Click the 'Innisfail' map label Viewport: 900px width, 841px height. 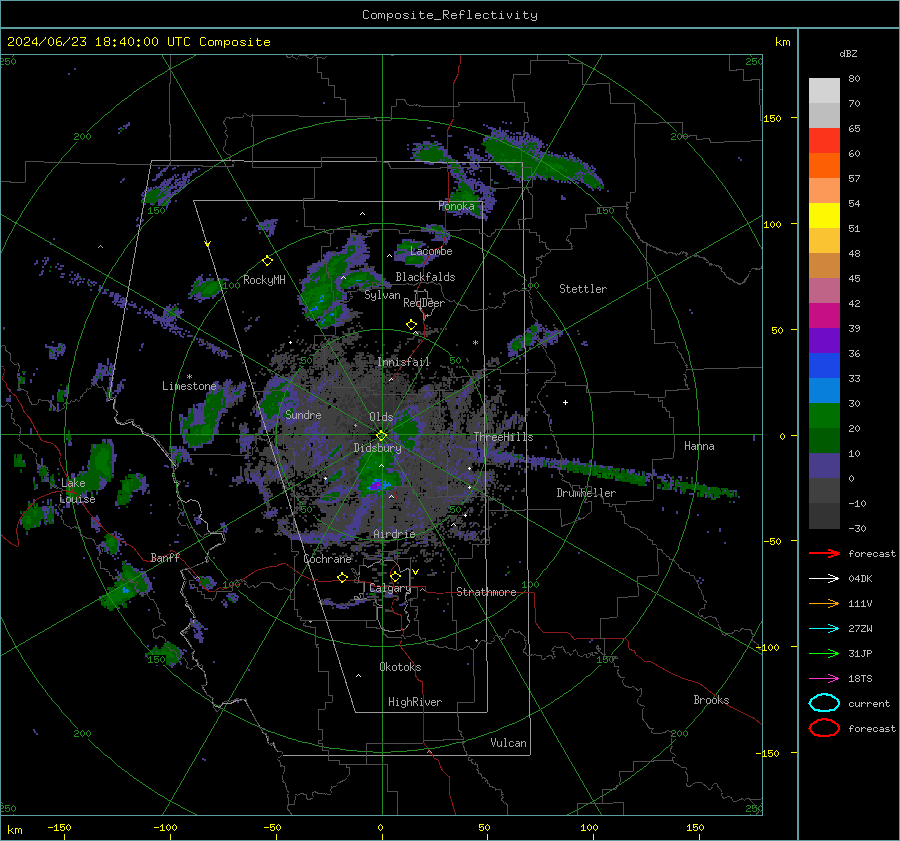coord(403,362)
